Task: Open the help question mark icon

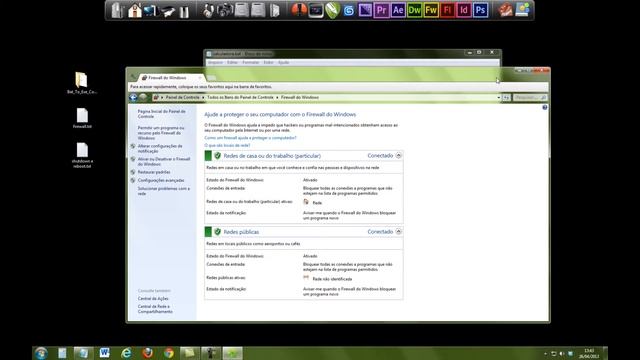Action: click(x=544, y=107)
